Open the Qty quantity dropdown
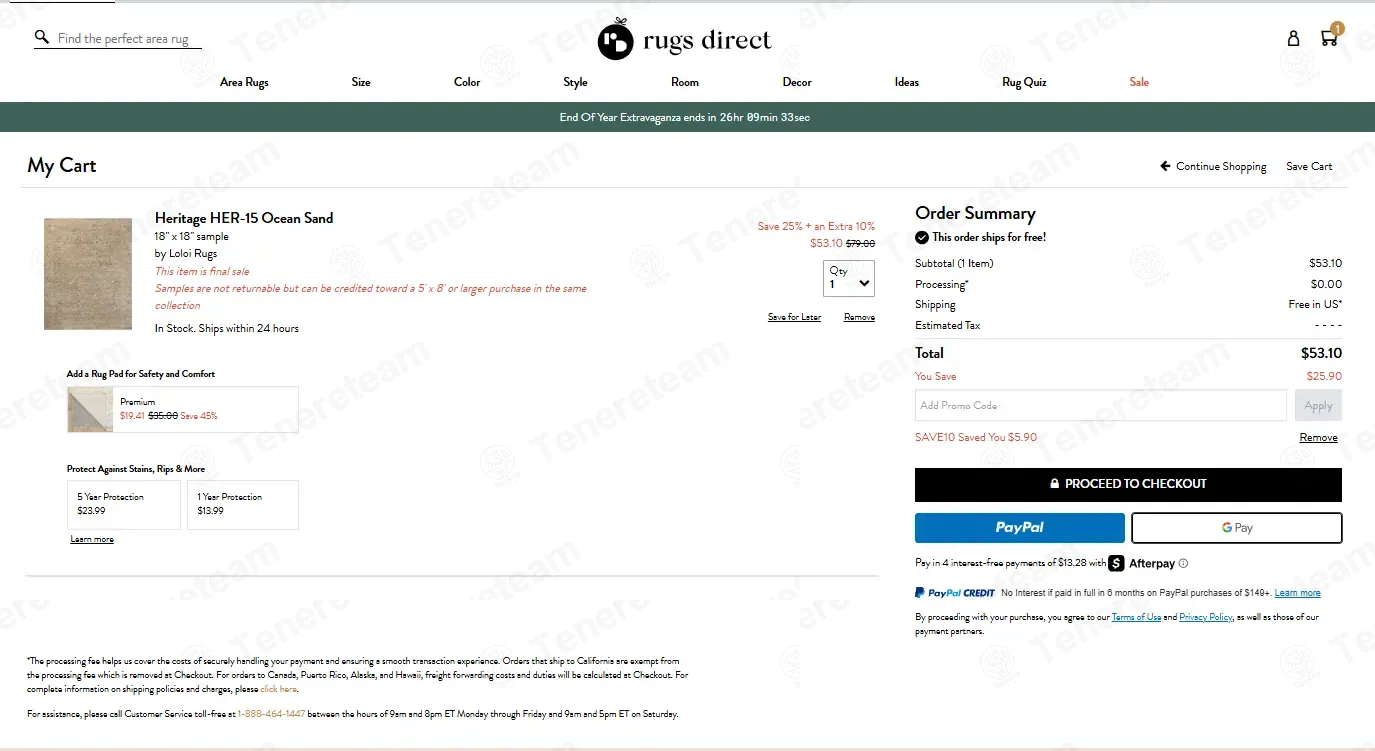The height and width of the screenshot is (751, 1375). 848,278
